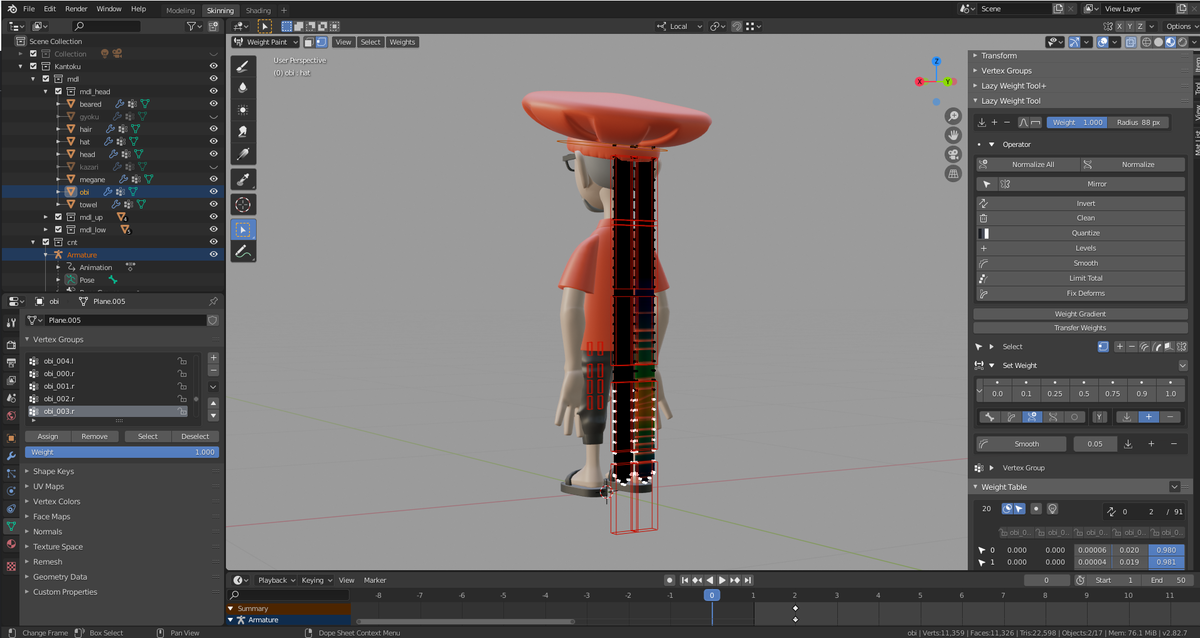
Task: Select the 3D Cursor tool
Action: 243,204
